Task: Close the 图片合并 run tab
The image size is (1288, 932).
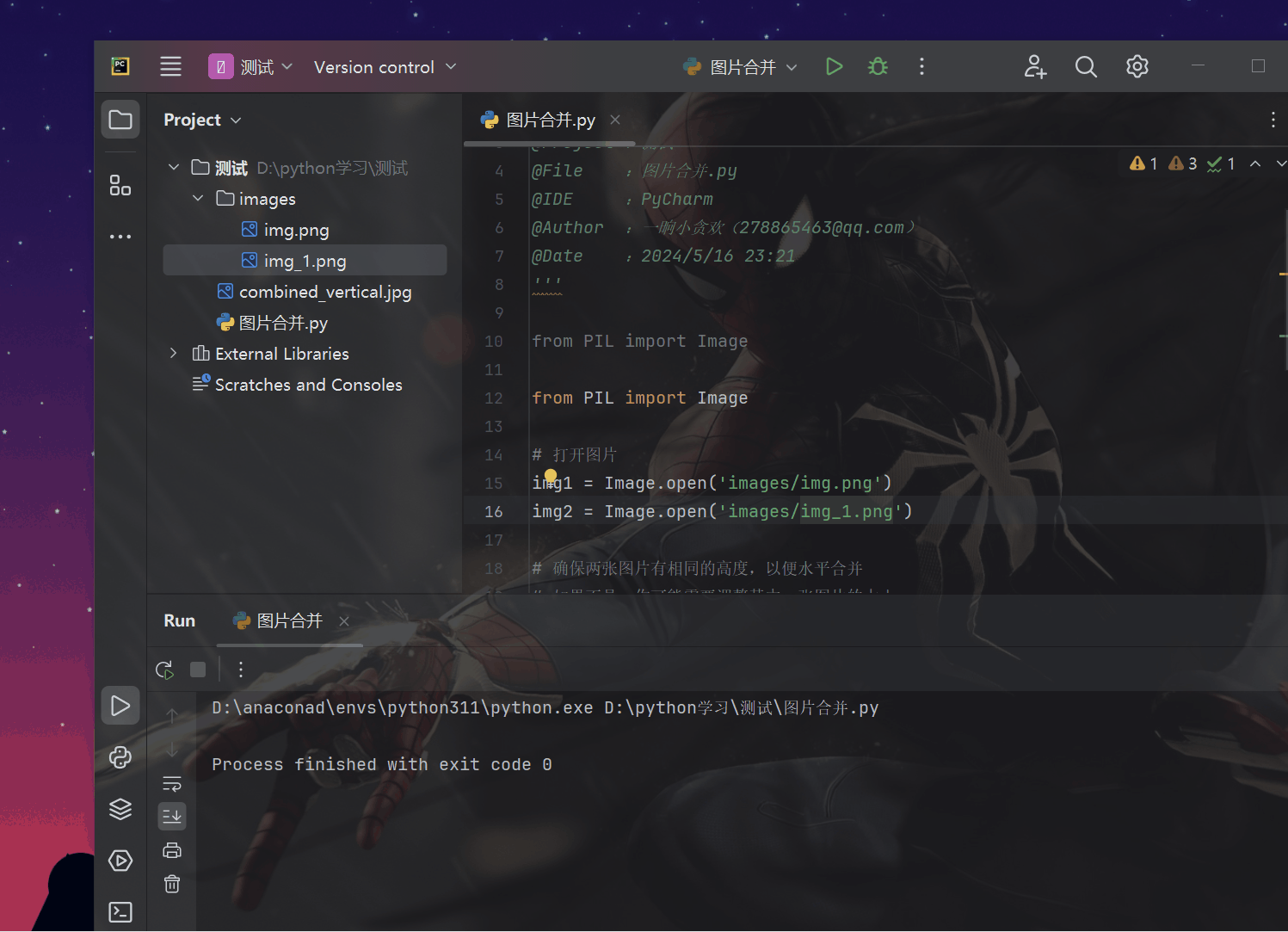Action: pyautogui.click(x=344, y=620)
